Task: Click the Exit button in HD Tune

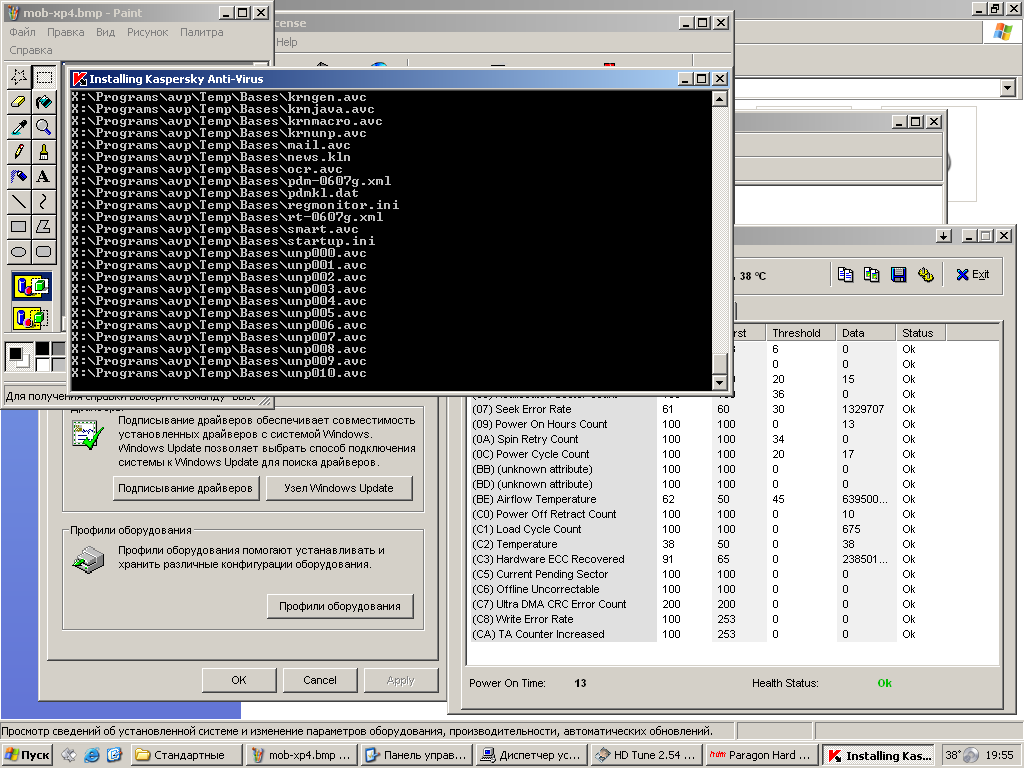Action: pos(973,275)
